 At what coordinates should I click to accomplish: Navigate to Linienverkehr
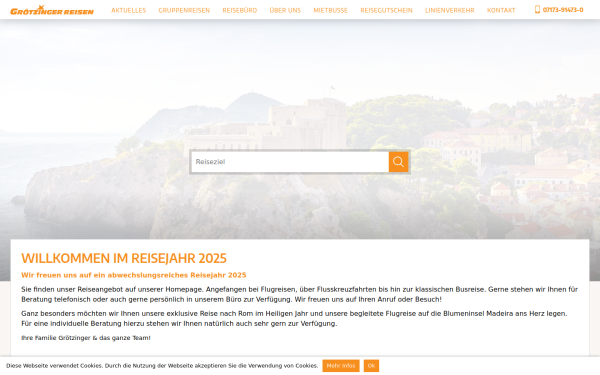[x=450, y=10]
